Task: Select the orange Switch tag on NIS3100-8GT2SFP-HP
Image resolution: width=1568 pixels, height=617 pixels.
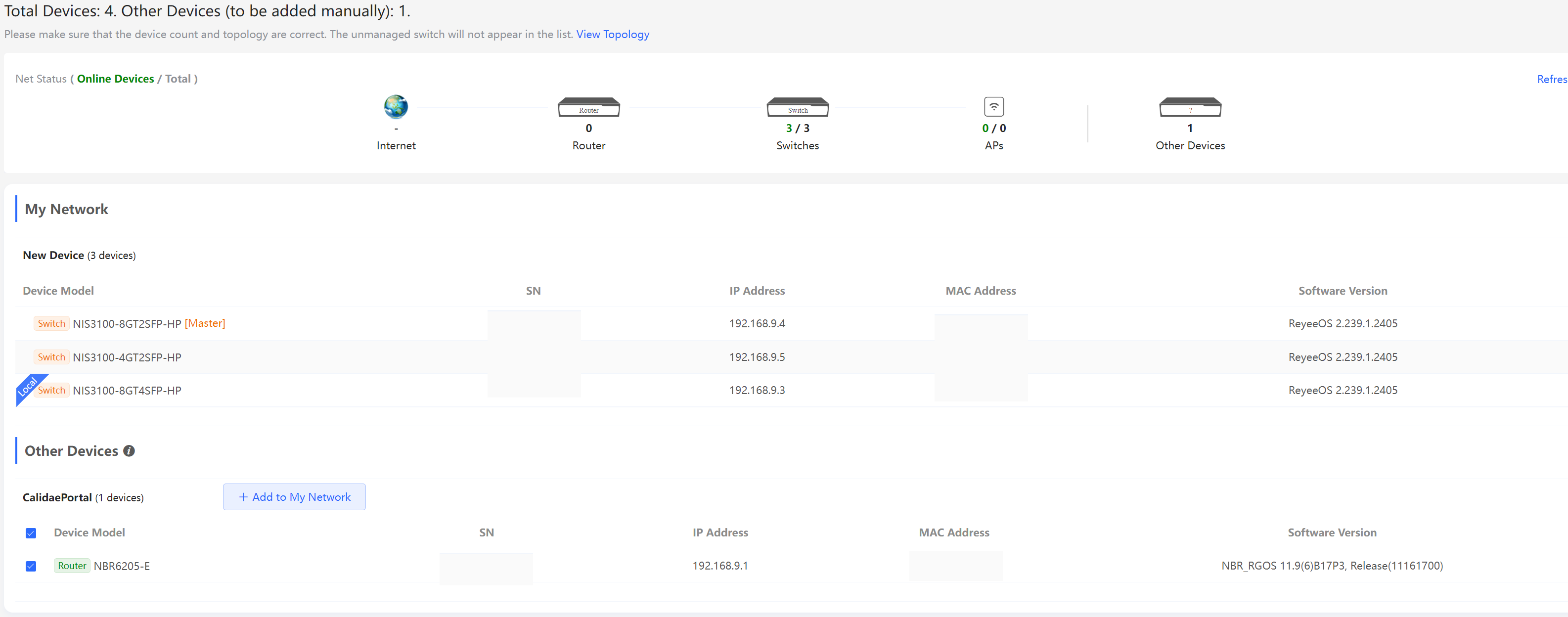Action: point(51,323)
